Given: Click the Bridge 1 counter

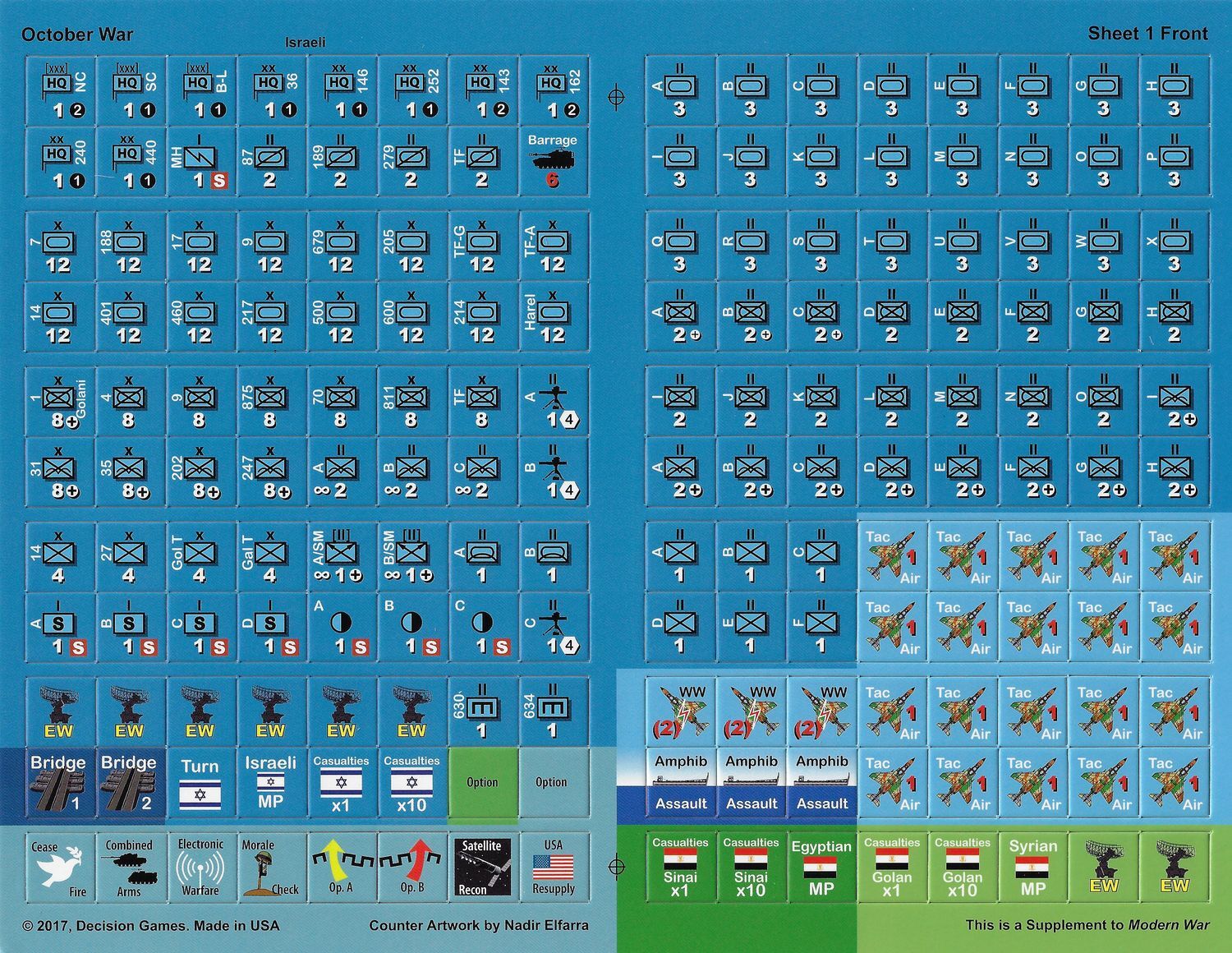Looking at the screenshot, I should click(x=59, y=783).
